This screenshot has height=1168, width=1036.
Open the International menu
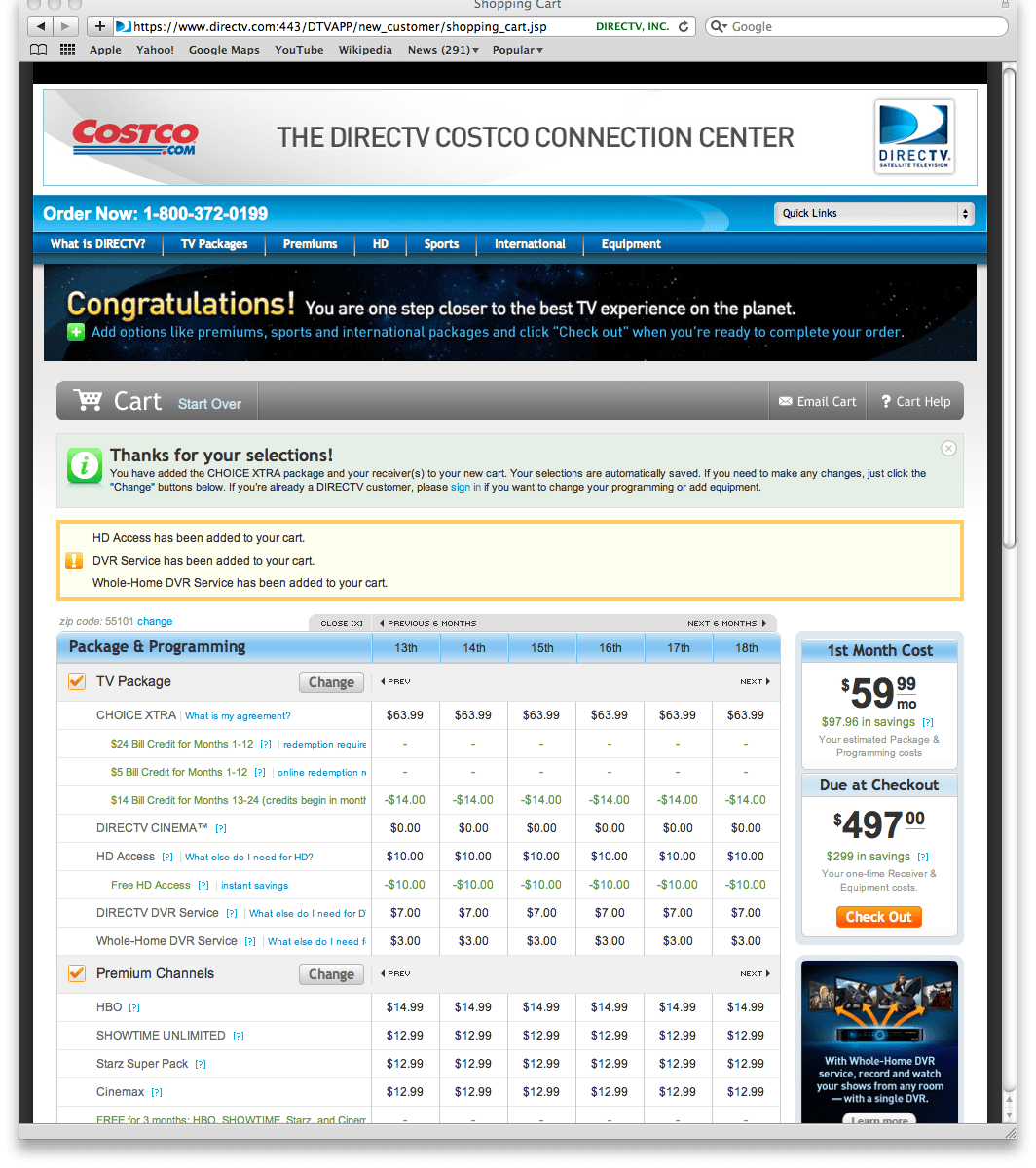[x=530, y=244]
